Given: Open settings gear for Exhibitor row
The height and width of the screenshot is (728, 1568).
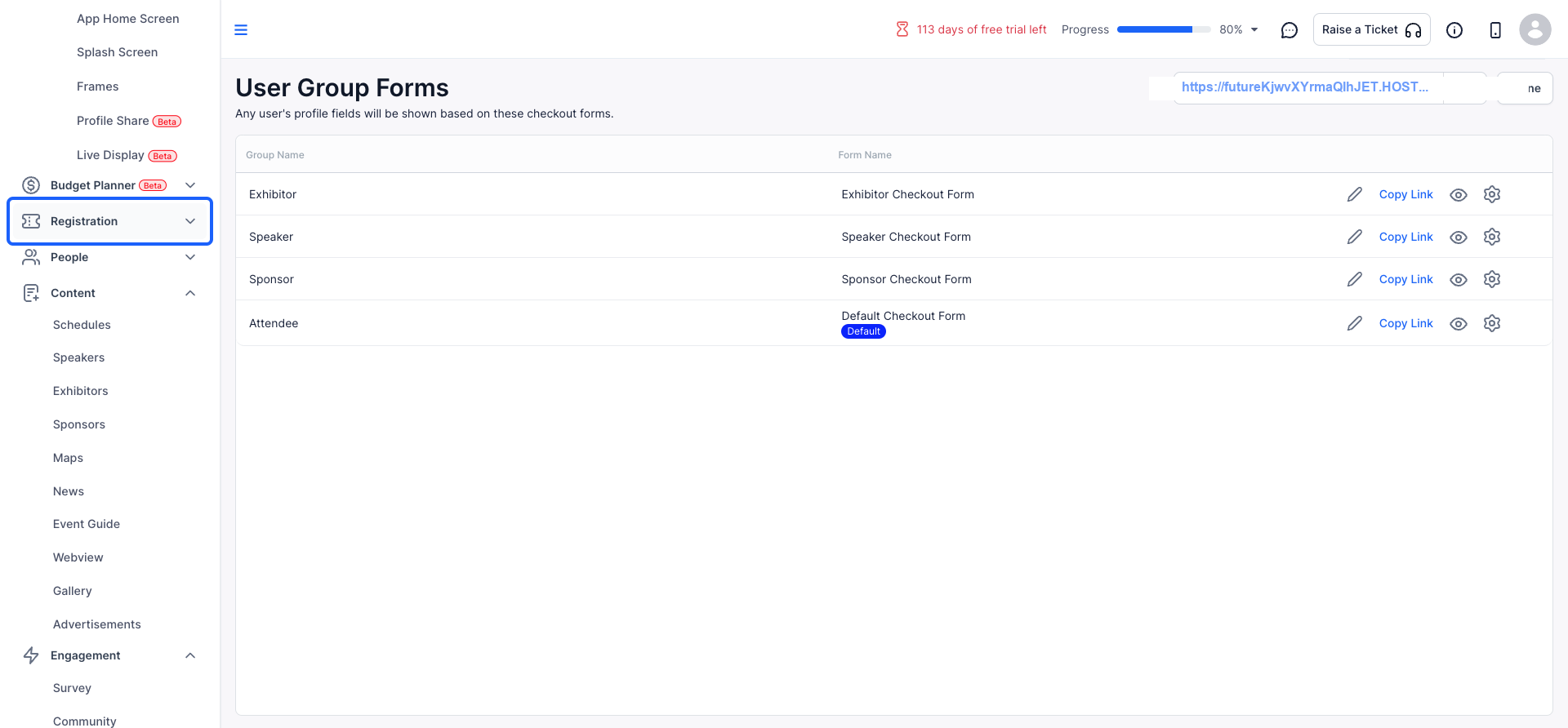Looking at the screenshot, I should [1492, 194].
